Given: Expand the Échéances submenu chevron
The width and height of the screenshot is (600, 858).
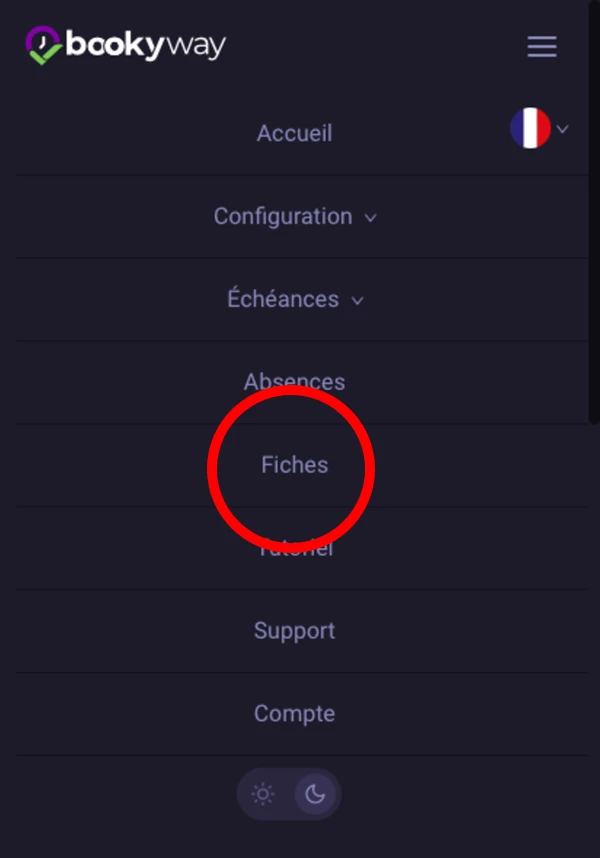Looking at the screenshot, I should pyautogui.click(x=357, y=301).
